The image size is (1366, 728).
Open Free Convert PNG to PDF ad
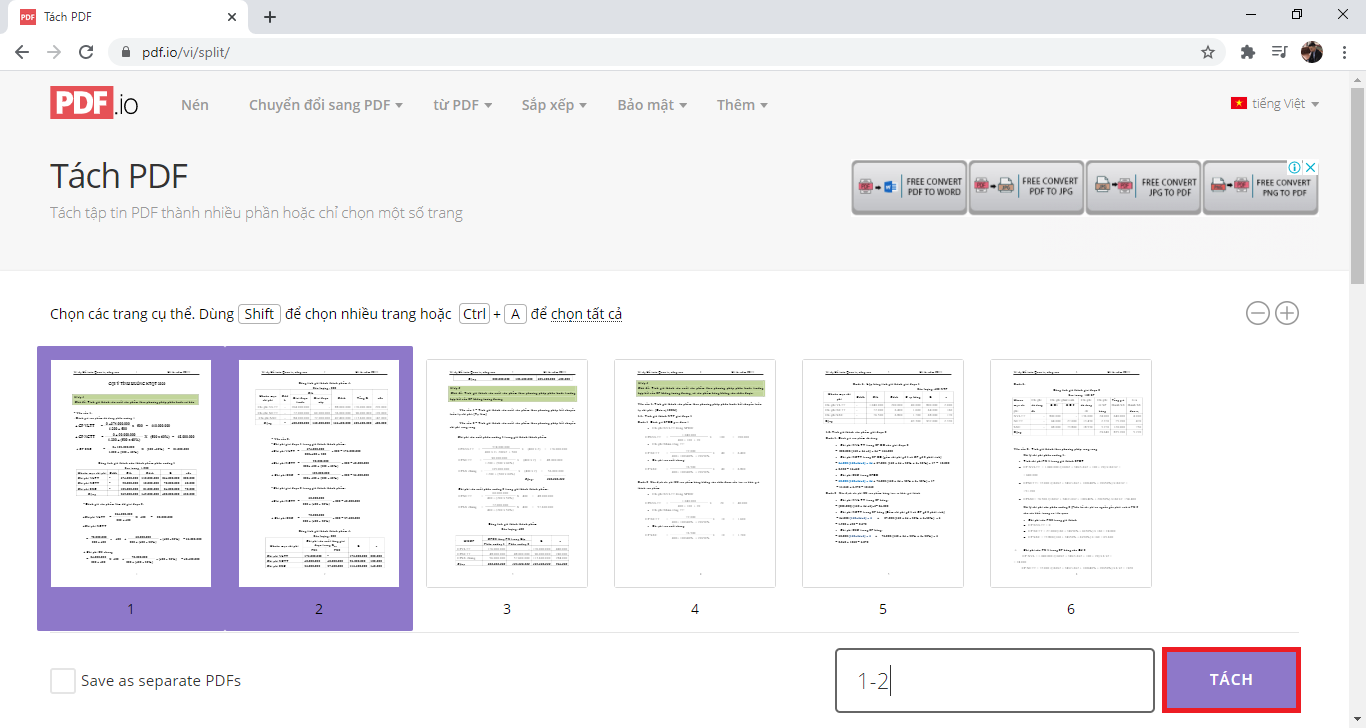pyautogui.click(x=1260, y=187)
